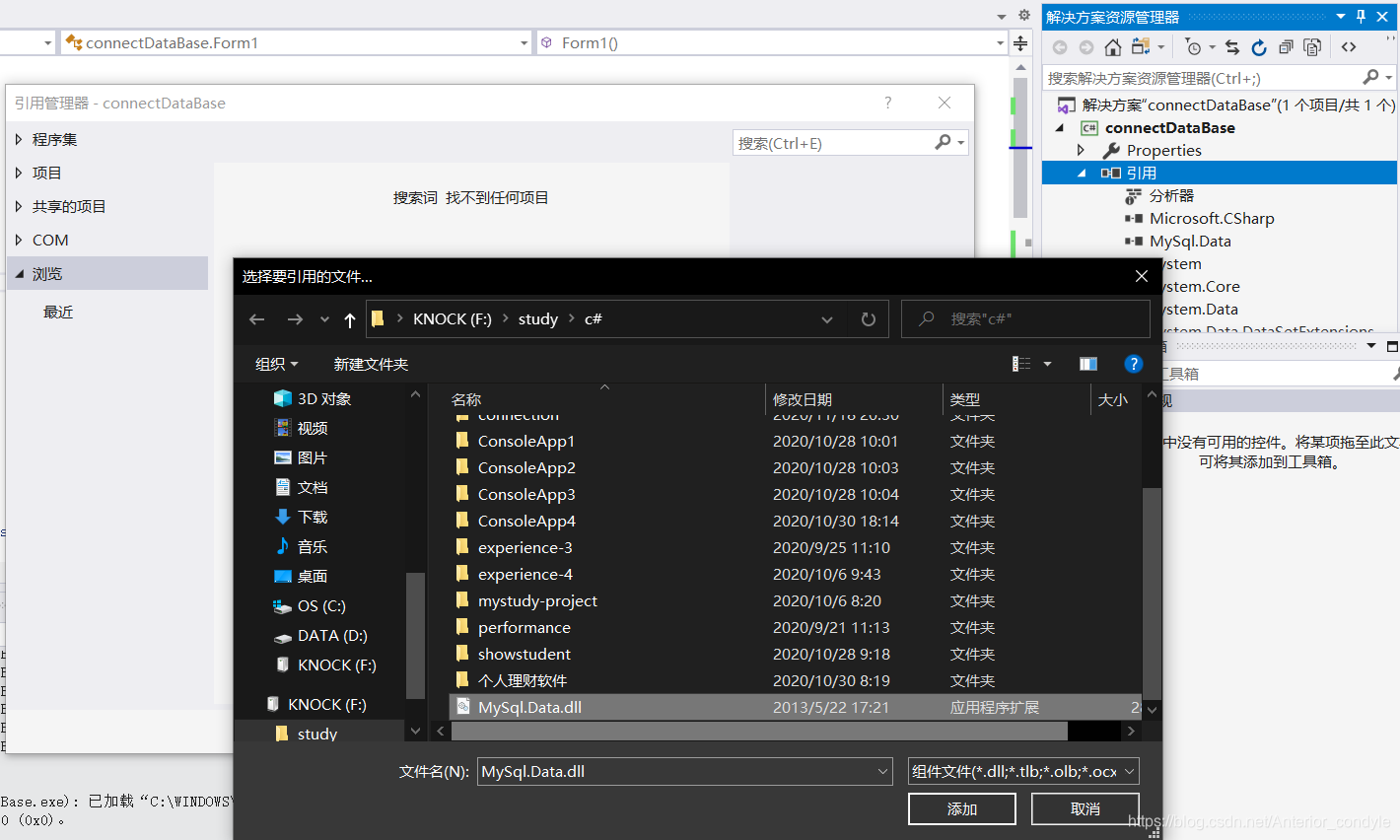Open the view options dropdown arrow in the file dialog
The width and height of the screenshot is (1400, 840).
tap(1047, 364)
